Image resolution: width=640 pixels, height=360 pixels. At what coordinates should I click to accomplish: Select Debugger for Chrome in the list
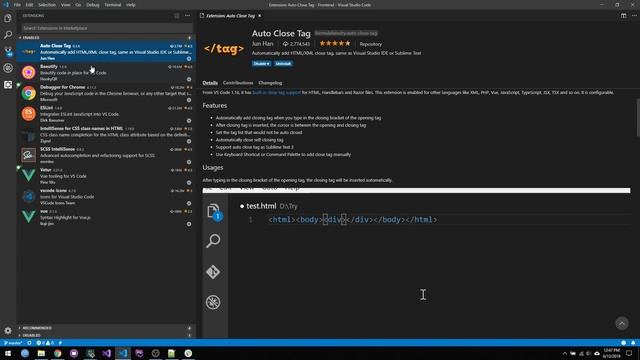coord(106,93)
